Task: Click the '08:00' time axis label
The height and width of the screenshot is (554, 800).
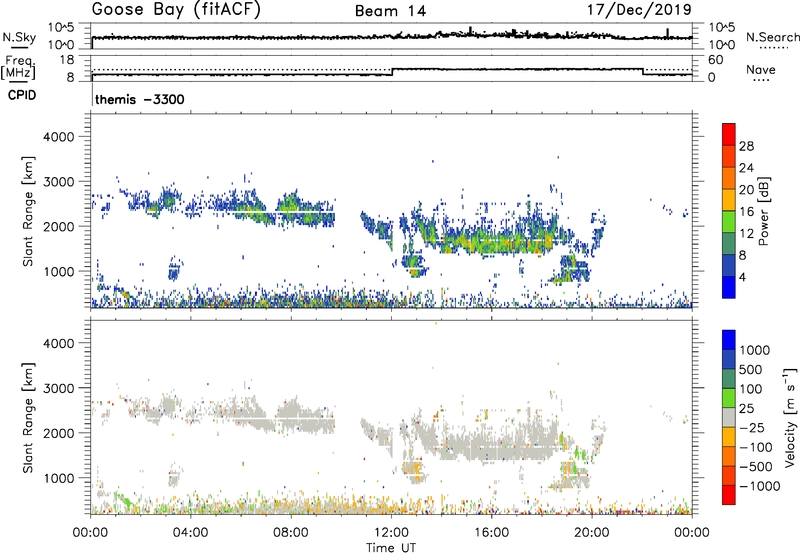Action: pos(291,533)
